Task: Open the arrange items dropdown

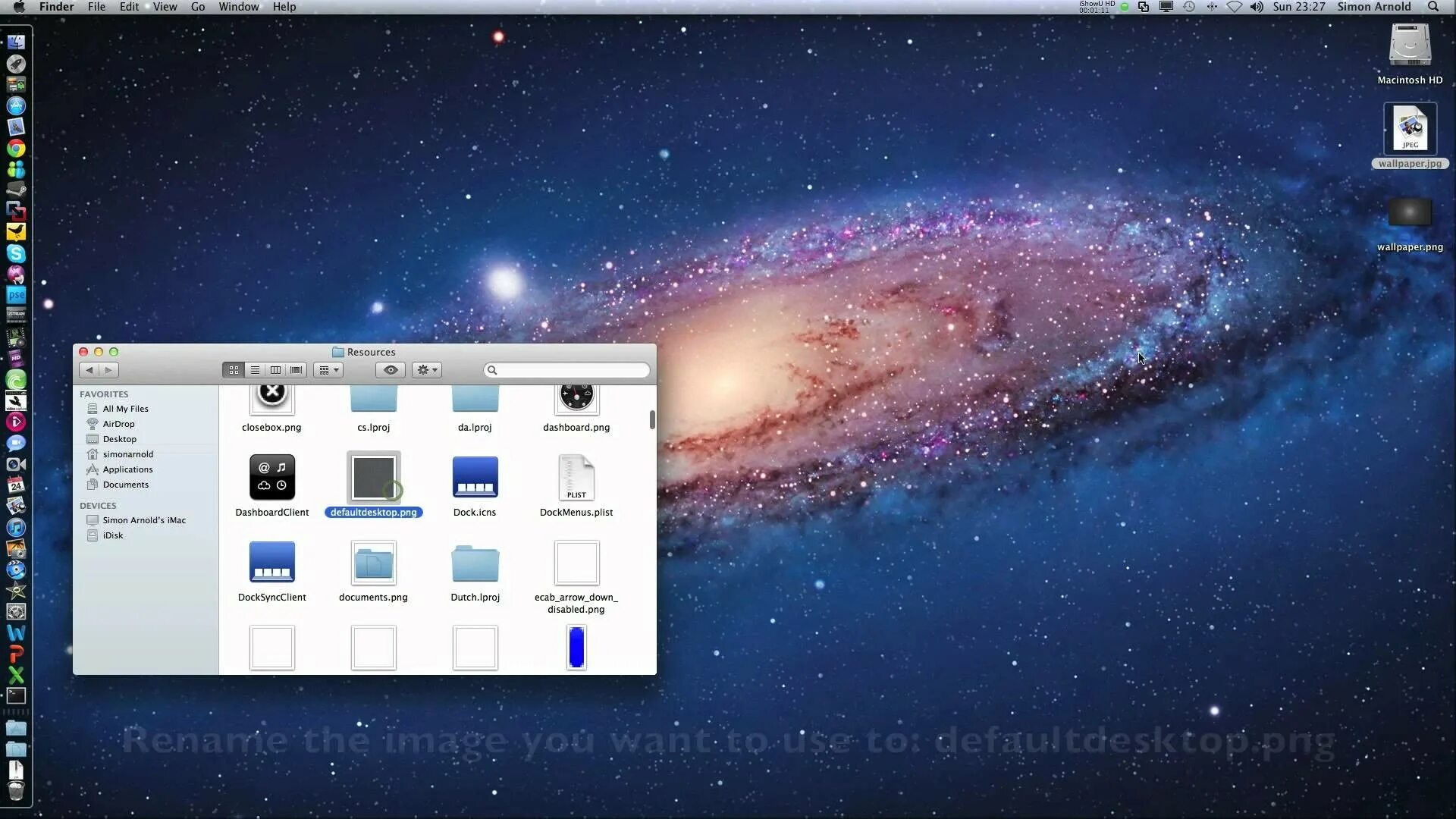Action: [328, 370]
